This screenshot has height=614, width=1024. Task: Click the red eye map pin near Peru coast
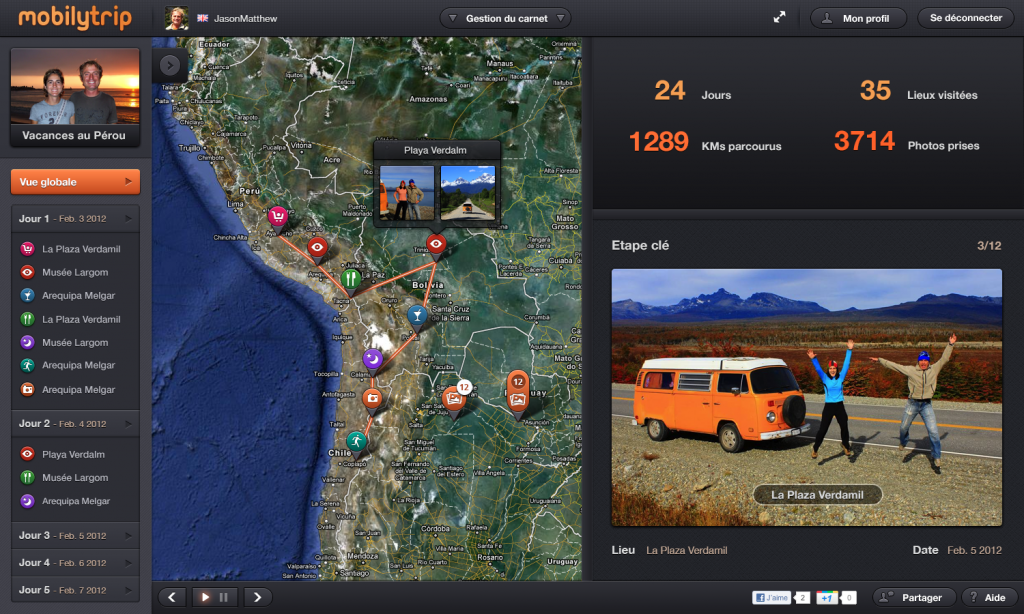[x=317, y=249]
